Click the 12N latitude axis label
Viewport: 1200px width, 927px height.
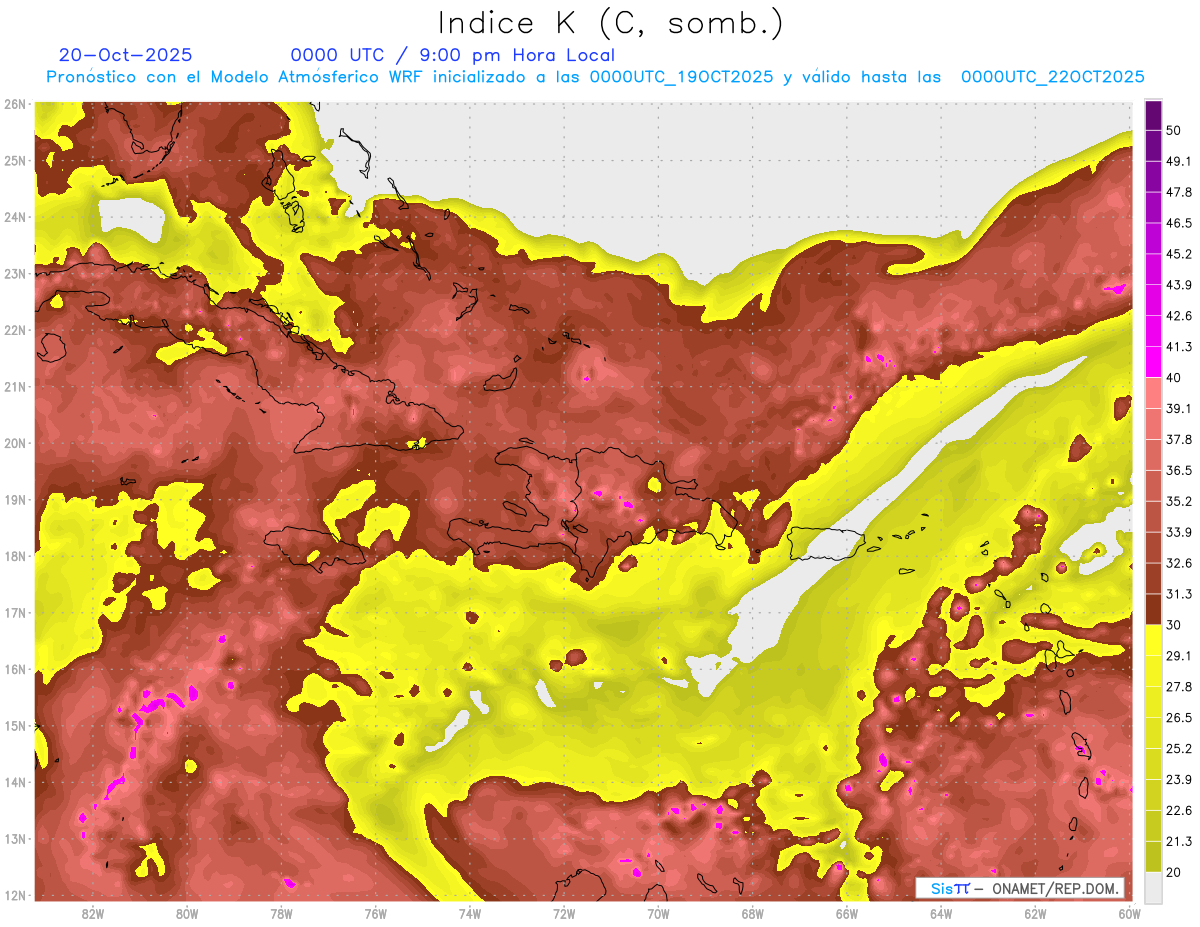(x=15, y=895)
